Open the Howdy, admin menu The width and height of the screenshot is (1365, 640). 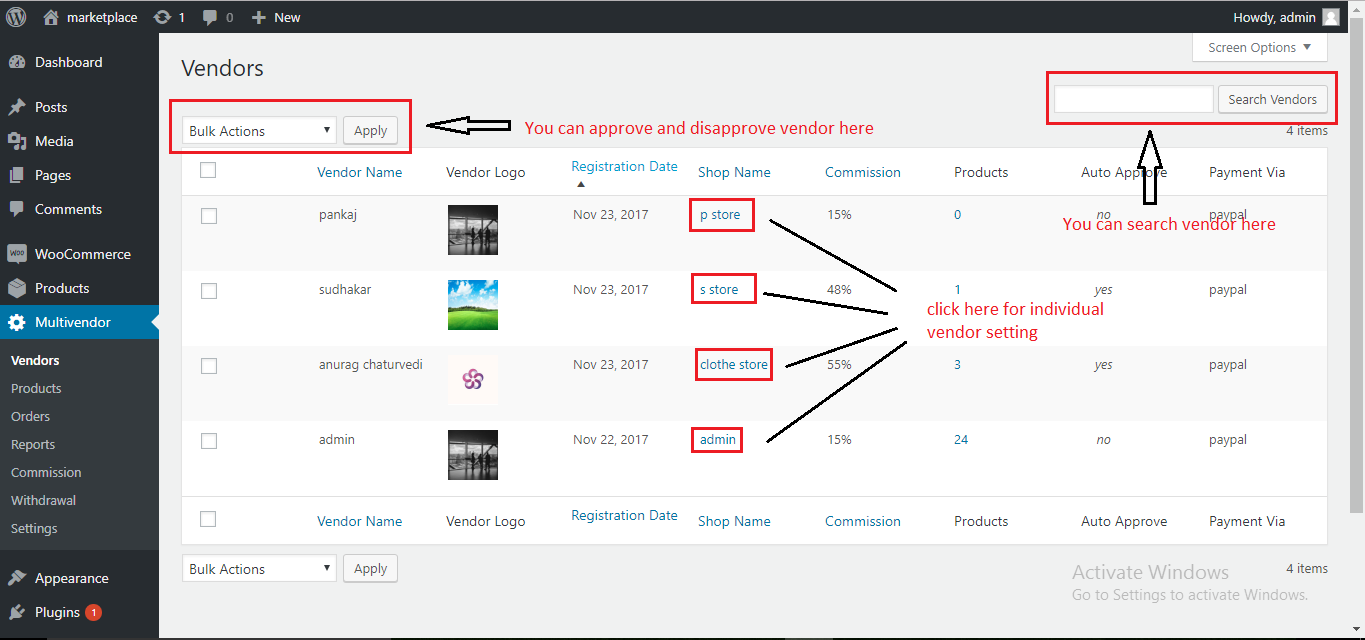click(x=1287, y=17)
